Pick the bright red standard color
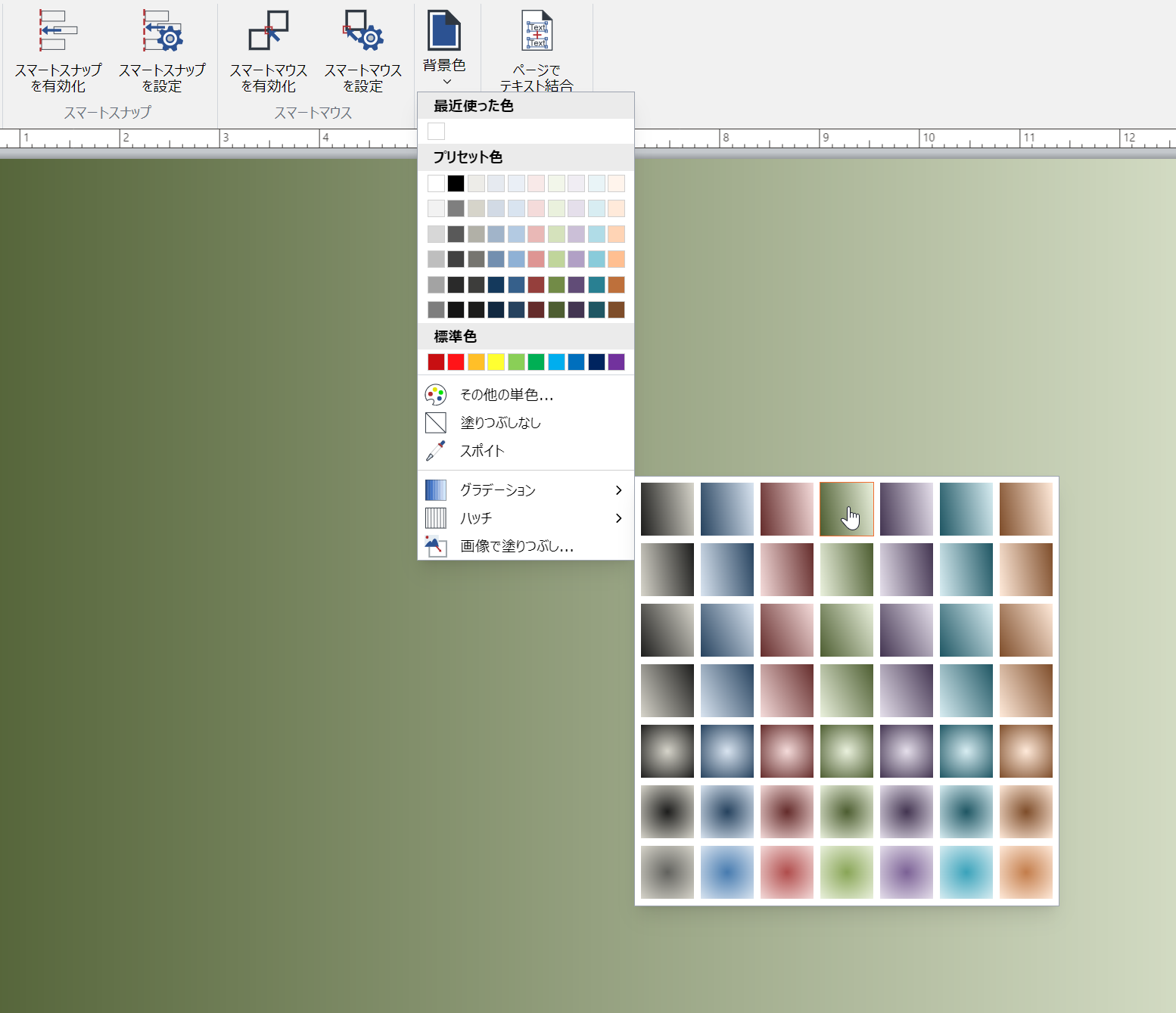1176x1013 pixels. 456,362
